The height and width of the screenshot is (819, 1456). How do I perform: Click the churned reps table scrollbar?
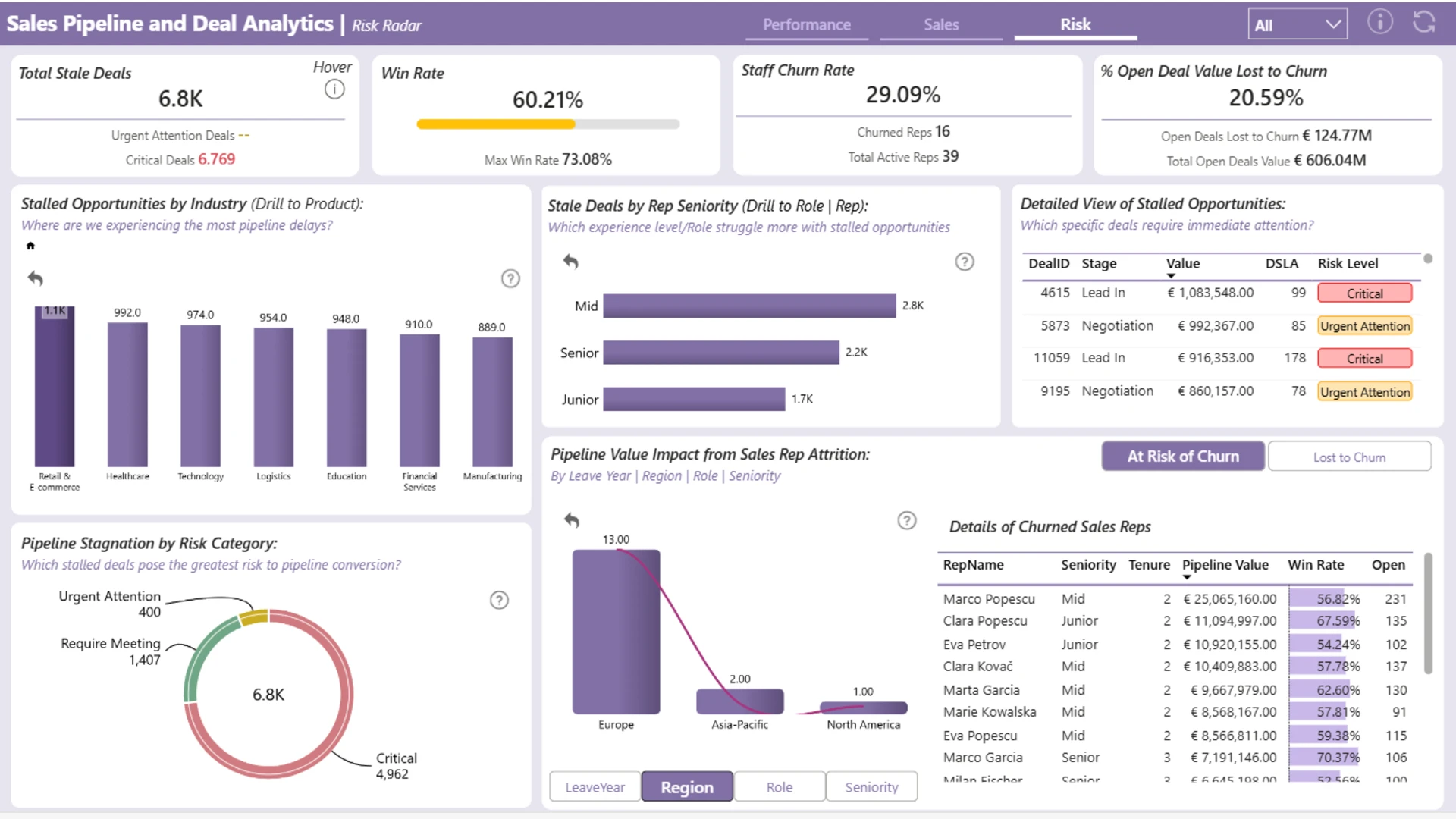[1428, 613]
